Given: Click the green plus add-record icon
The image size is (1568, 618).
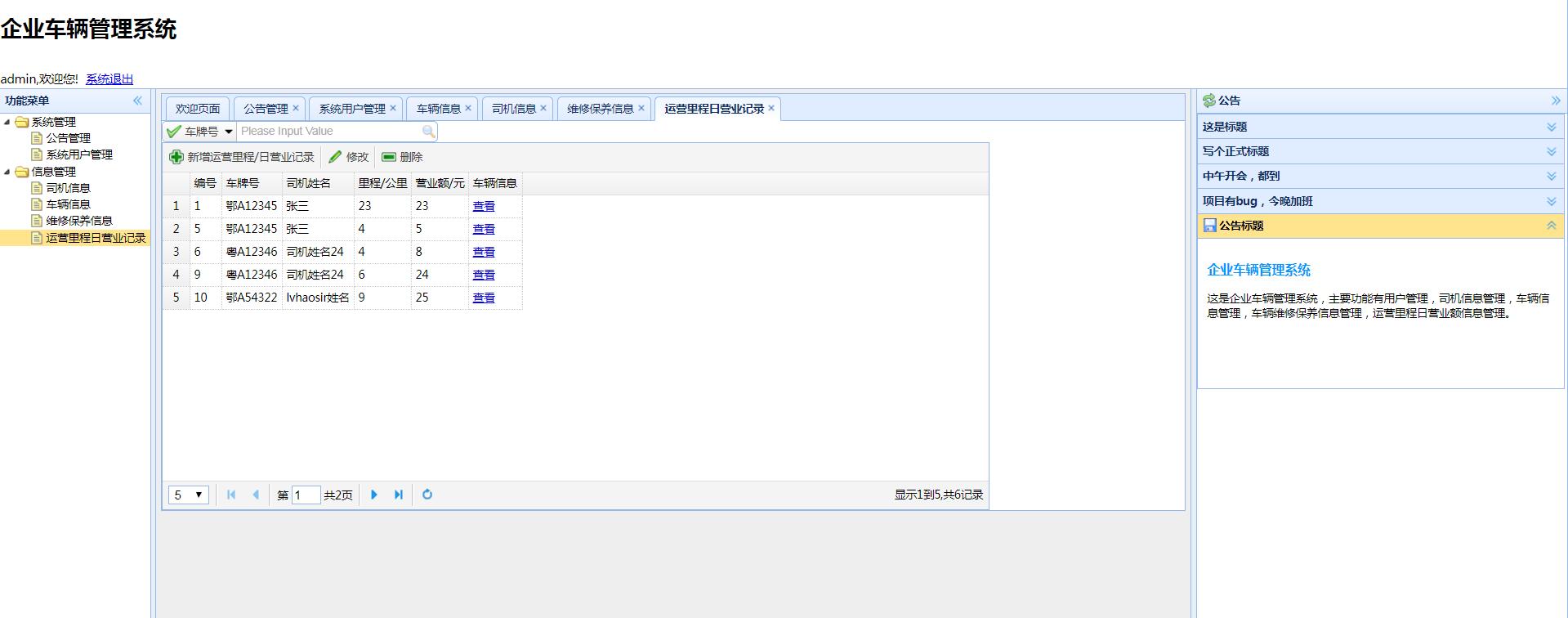Looking at the screenshot, I should point(176,157).
